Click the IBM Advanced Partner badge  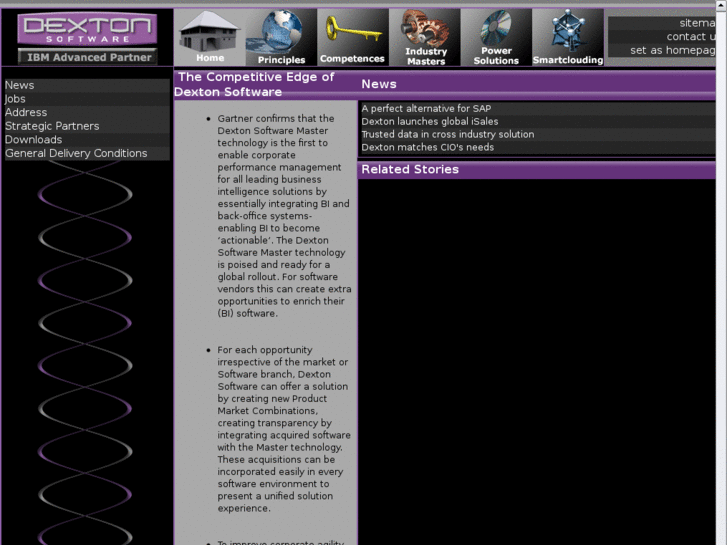[88, 57]
